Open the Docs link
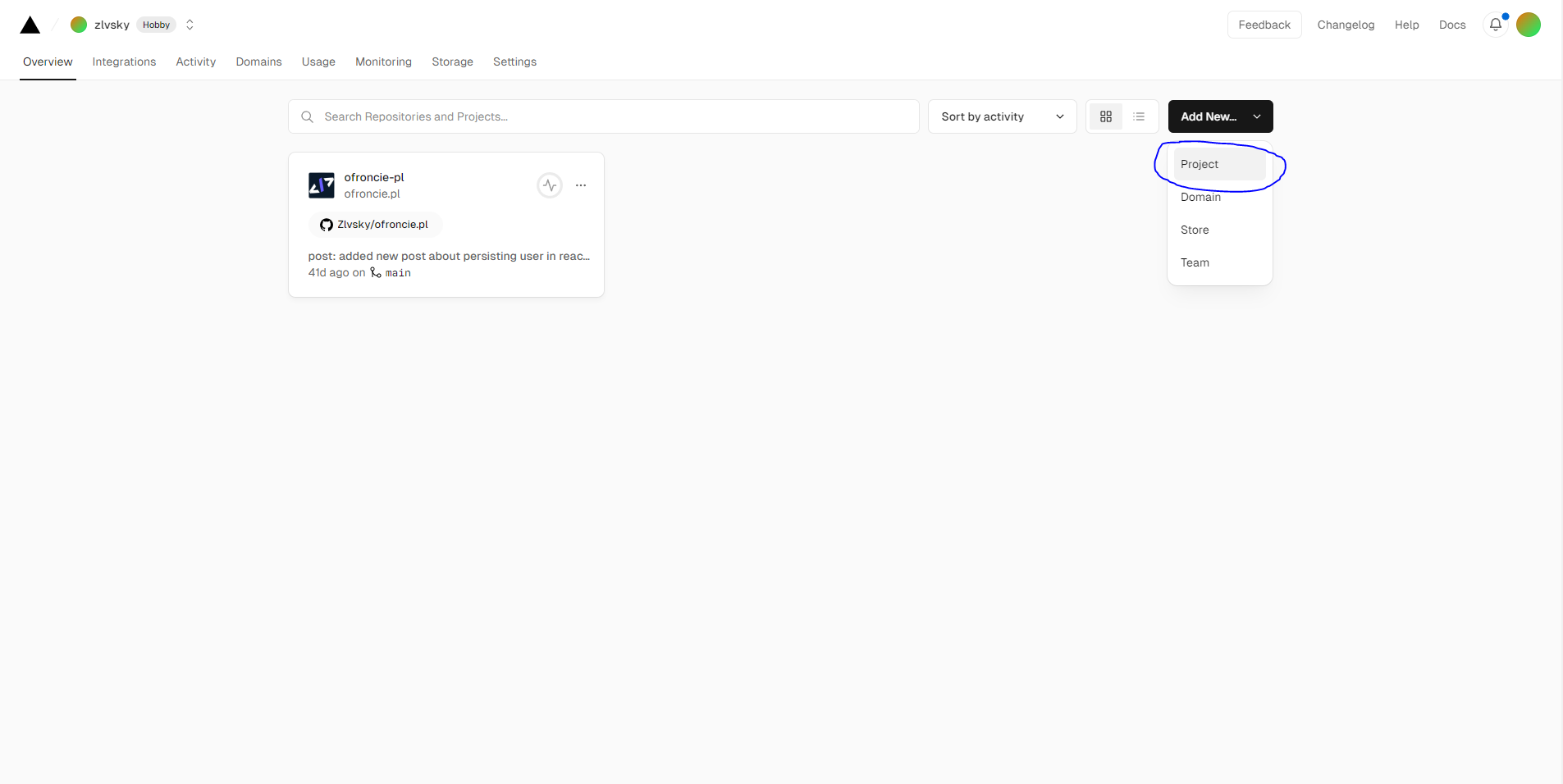Image resolution: width=1563 pixels, height=784 pixels. pos(1452,25)
